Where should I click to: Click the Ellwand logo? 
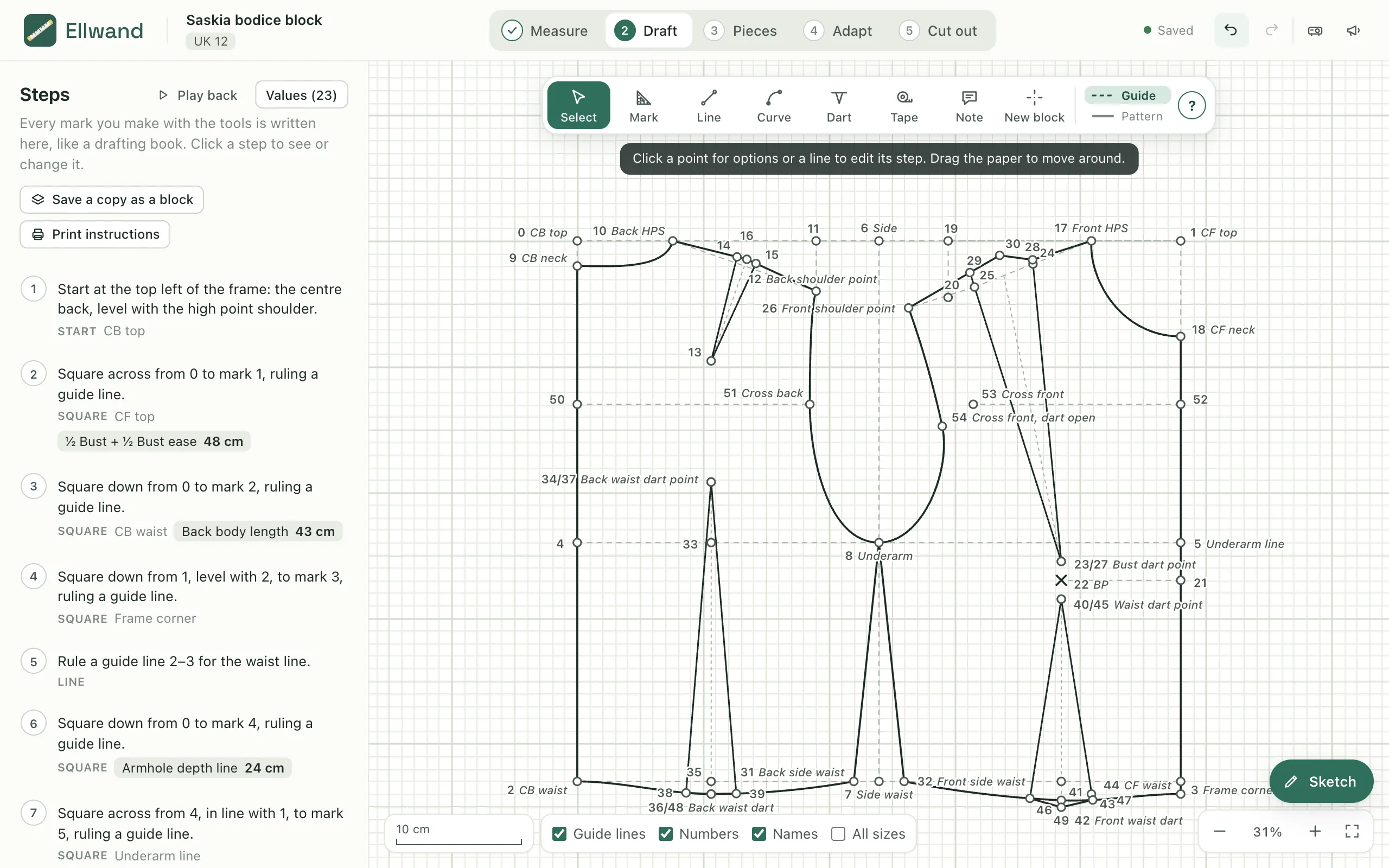pos(83,30)
